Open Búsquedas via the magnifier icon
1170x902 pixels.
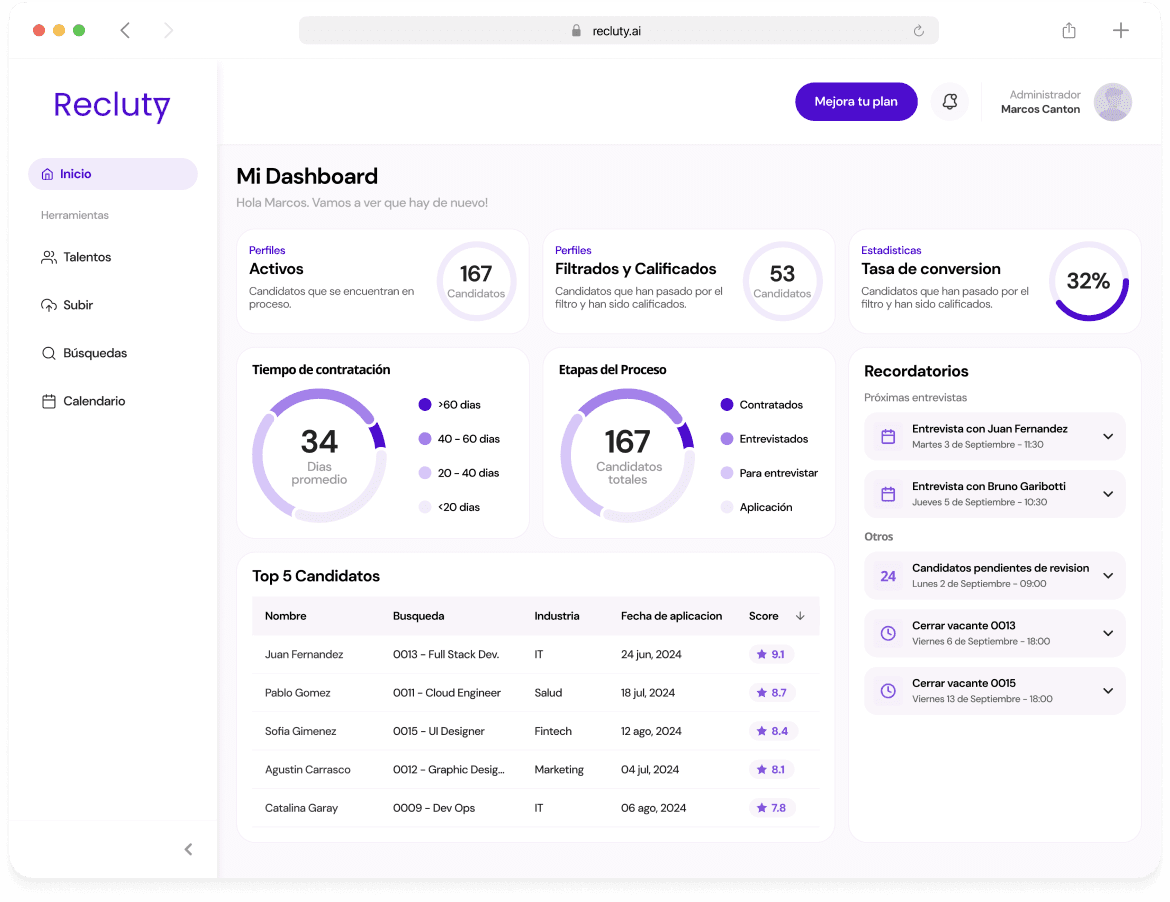coord(48,353)
